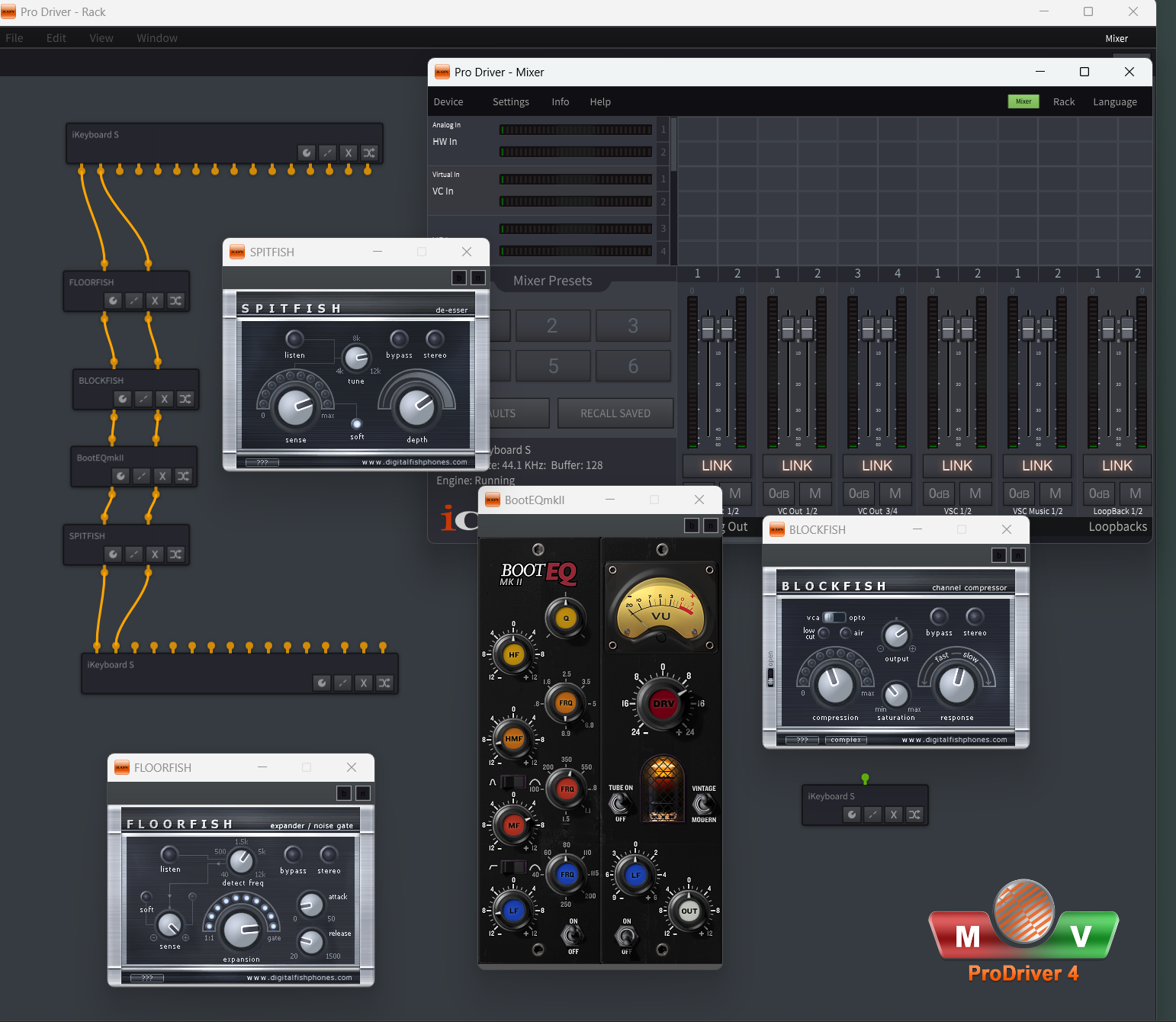Open the Settings menu in the Mixer window
The height and width of the screenshot is (1022, 1176).
point(511,102)
